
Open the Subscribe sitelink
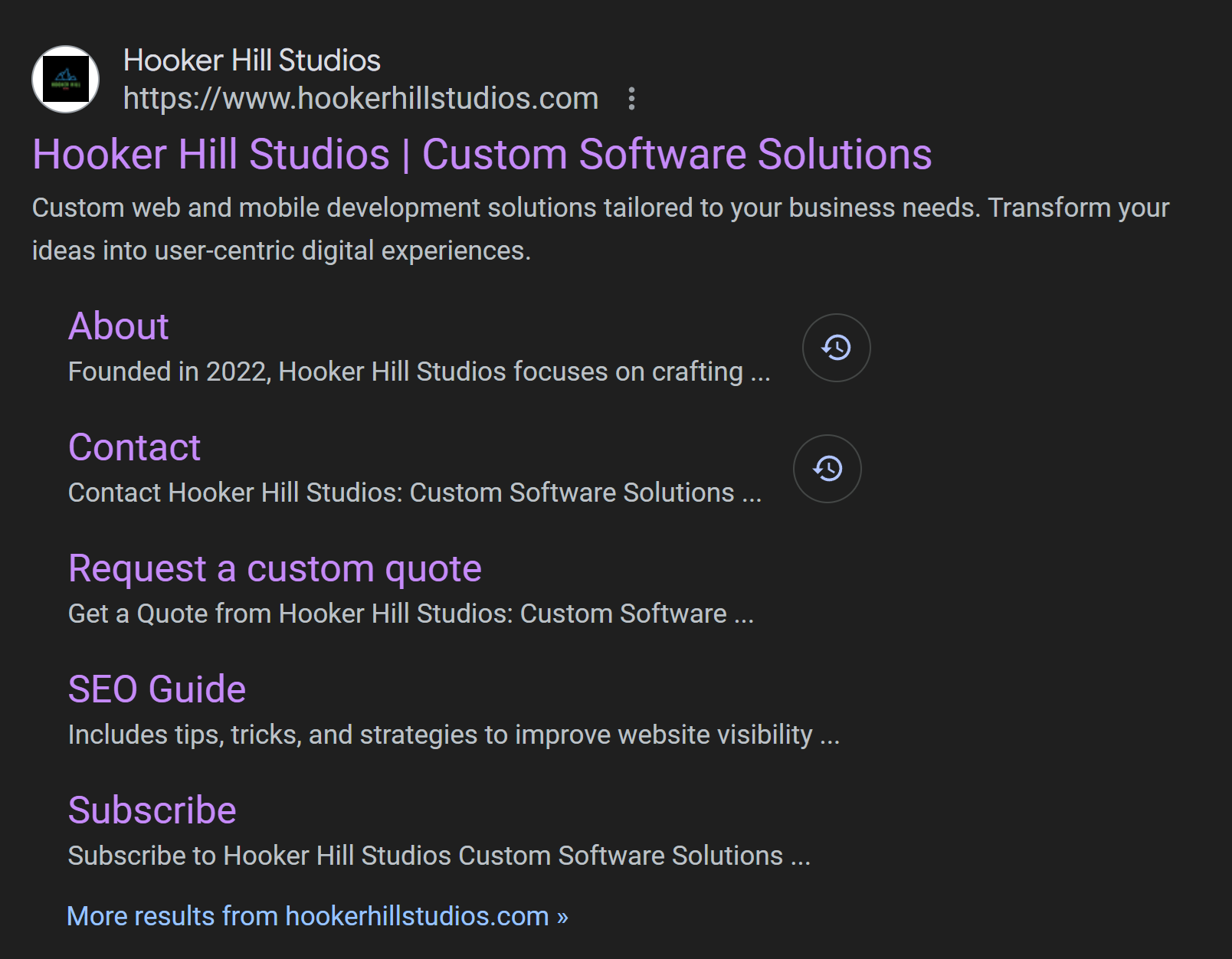pos(152,810)
